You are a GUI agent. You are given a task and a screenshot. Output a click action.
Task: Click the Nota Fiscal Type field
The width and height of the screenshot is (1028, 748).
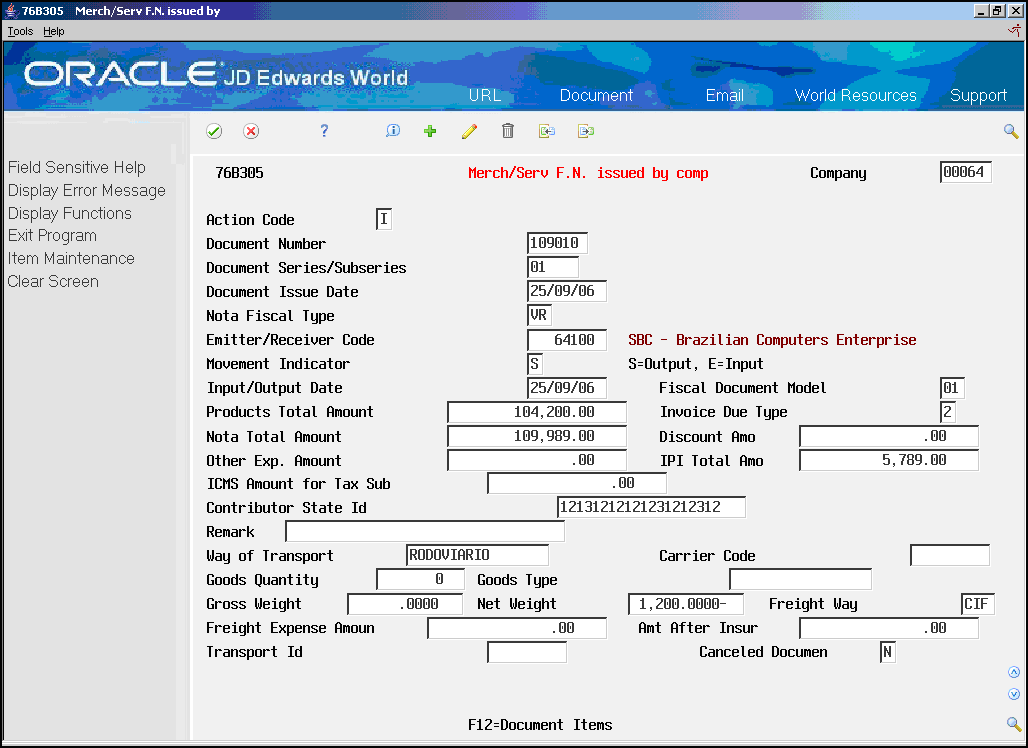(539, 315)
